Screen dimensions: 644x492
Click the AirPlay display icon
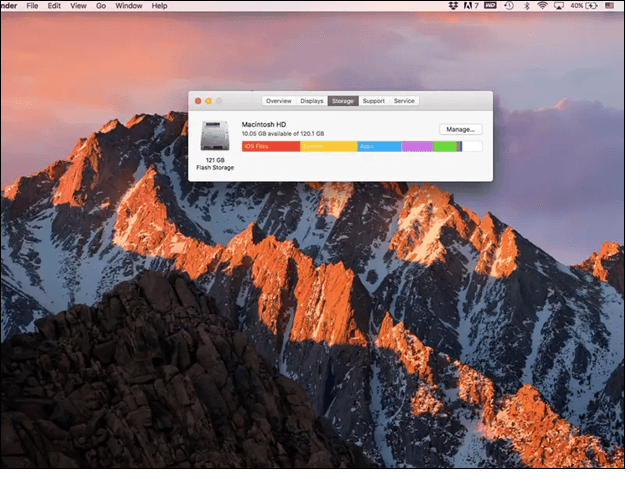(561, 6)
